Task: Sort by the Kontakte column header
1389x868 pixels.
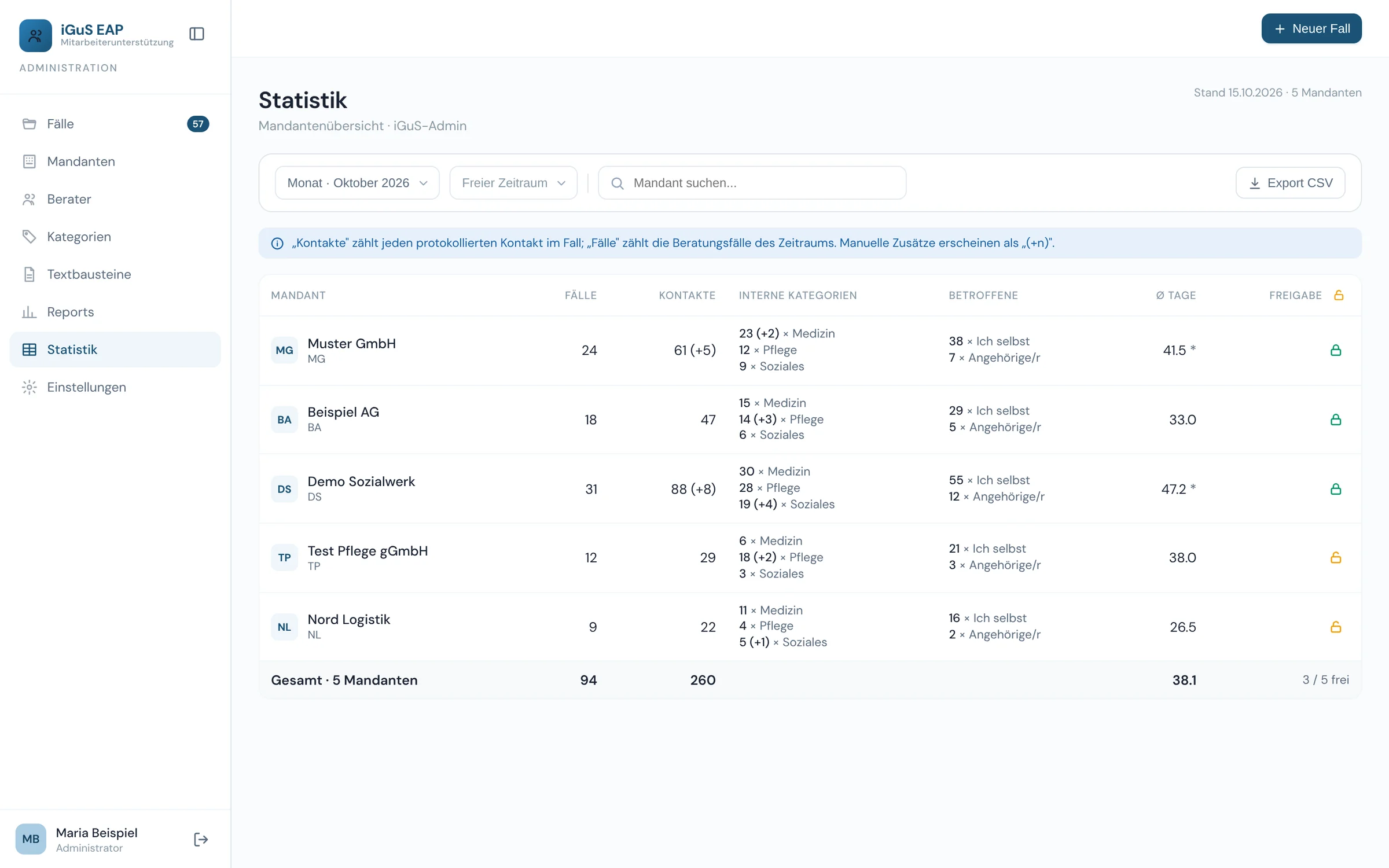Action: pos(687,295)
